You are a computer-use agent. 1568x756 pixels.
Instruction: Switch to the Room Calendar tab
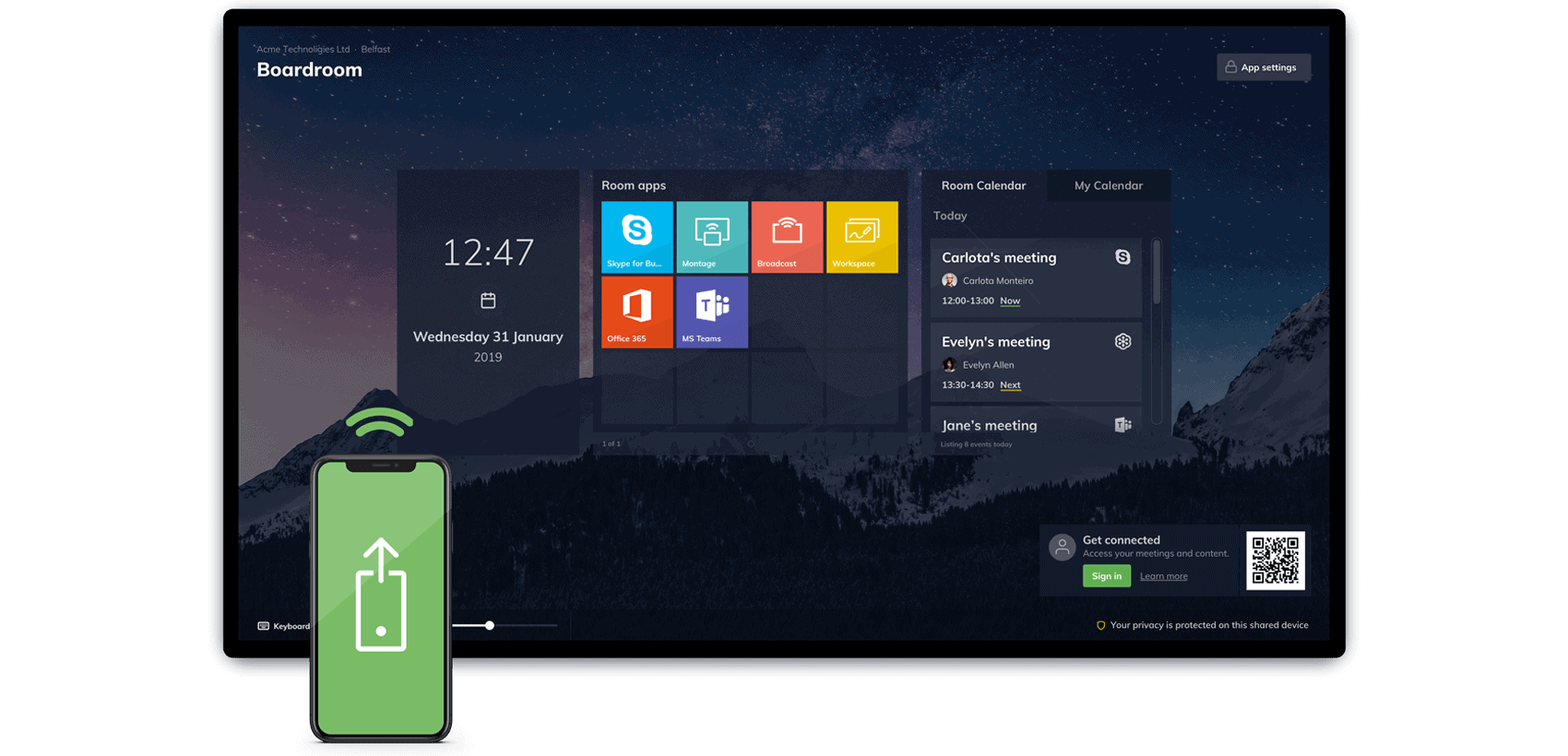pyautogui.click(x=983, y=185)
